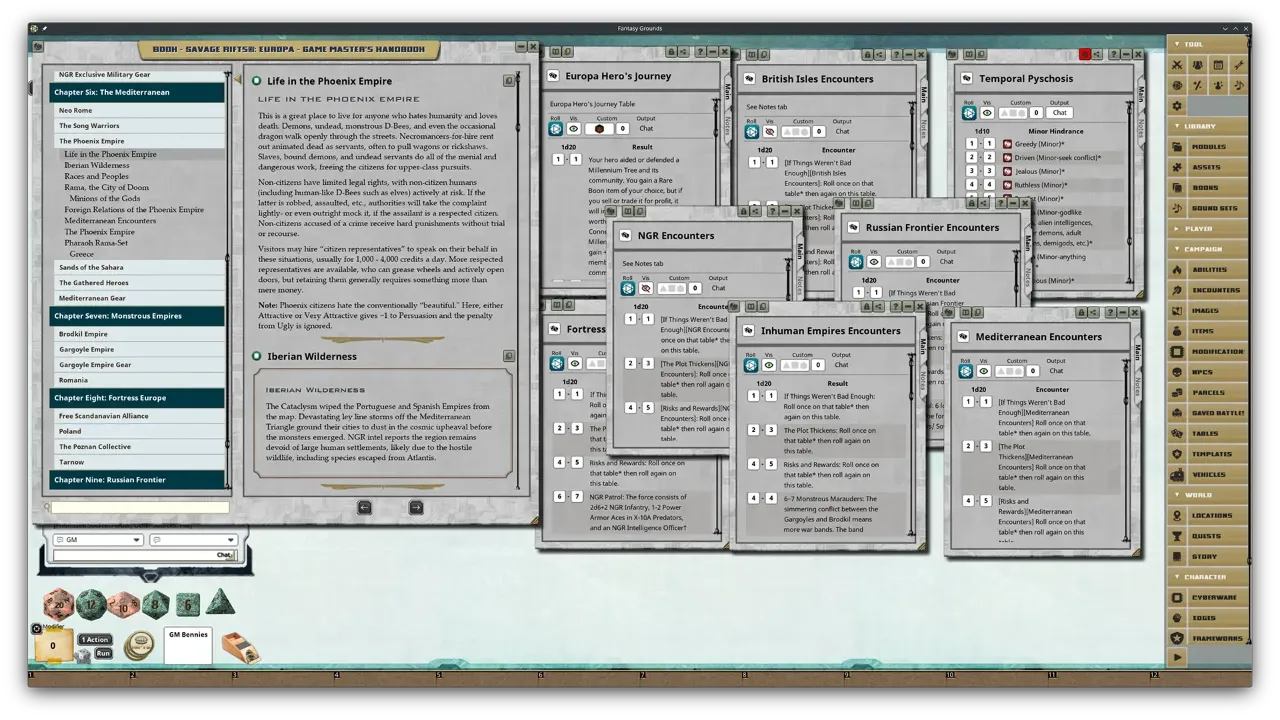Viewport: 1280px width, 720px height.
Task: Switch to Notes tab in Europa Hero's Journey
Action: (x=729, y=127)
